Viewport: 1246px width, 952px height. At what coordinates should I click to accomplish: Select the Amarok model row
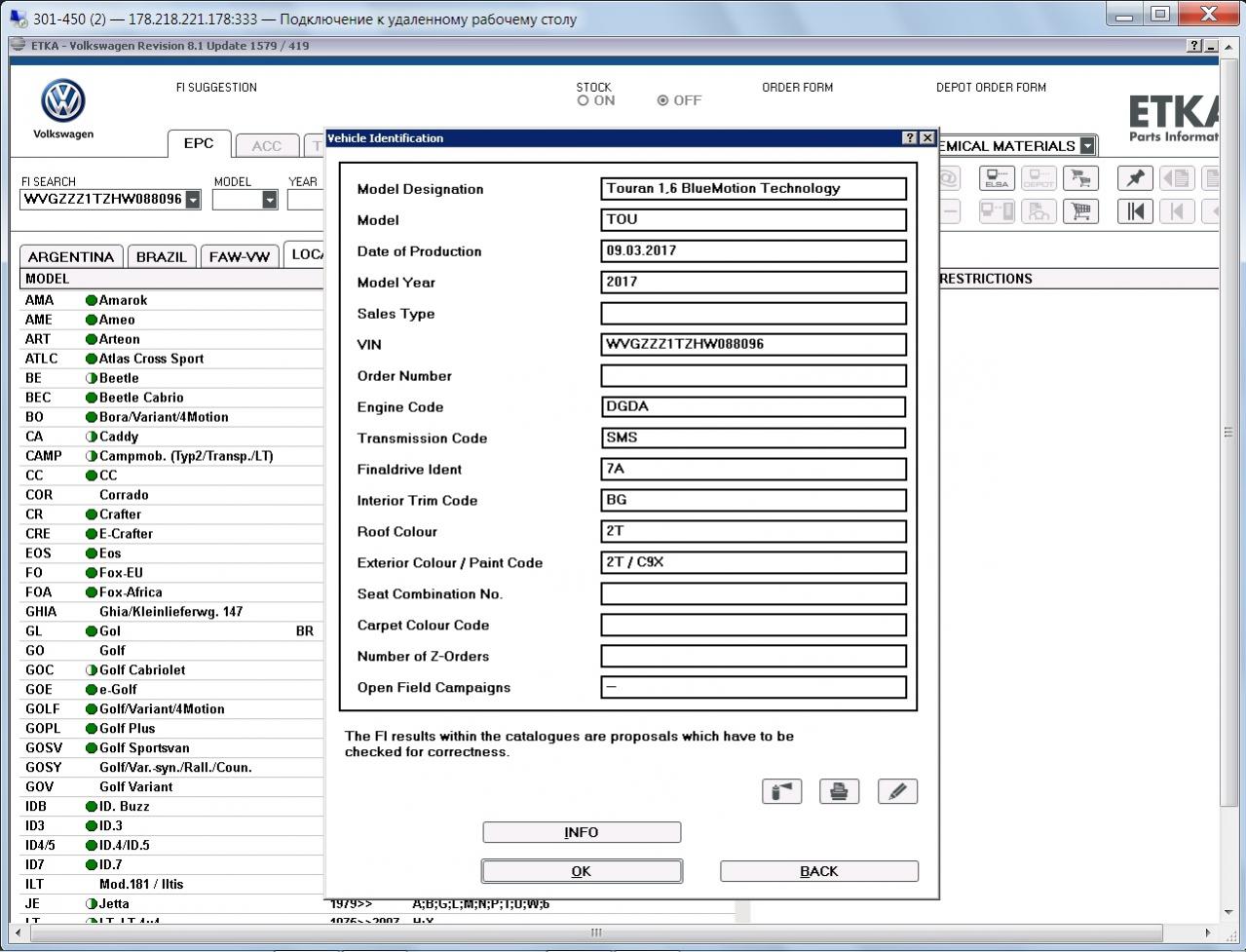click(x=171, y=300)
